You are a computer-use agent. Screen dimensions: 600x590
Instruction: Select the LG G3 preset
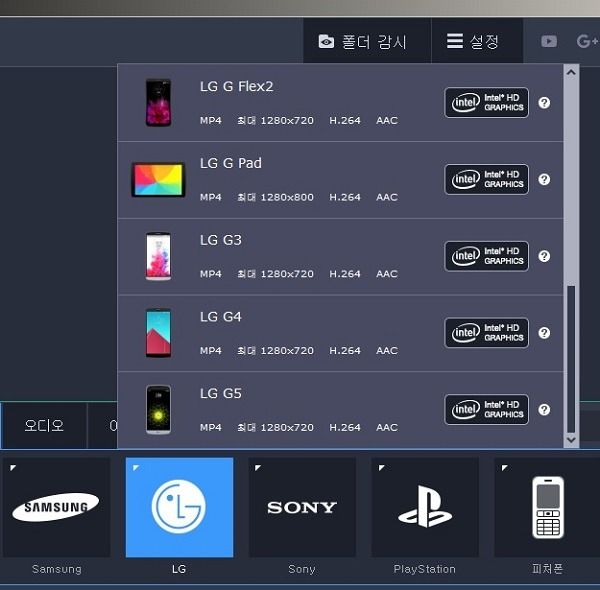[x=340, y=256]
